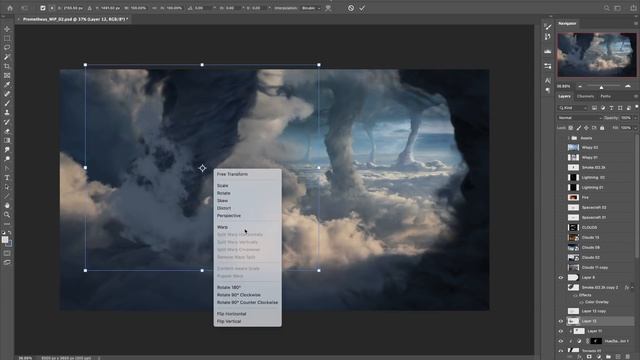
Task: Select the Rectangular Marquee tool
Action: pyautogui.click(x=7, y=38)
